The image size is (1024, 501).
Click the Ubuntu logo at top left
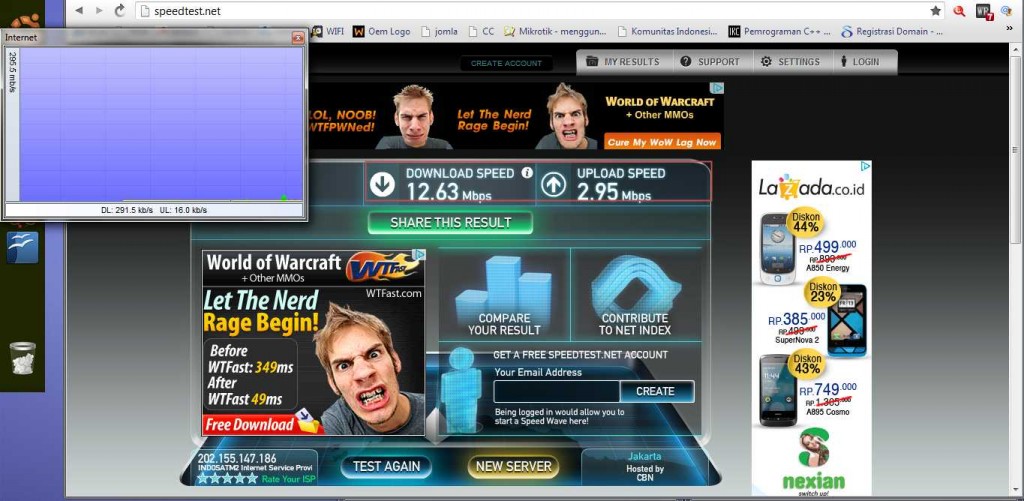tap(25, 20)
